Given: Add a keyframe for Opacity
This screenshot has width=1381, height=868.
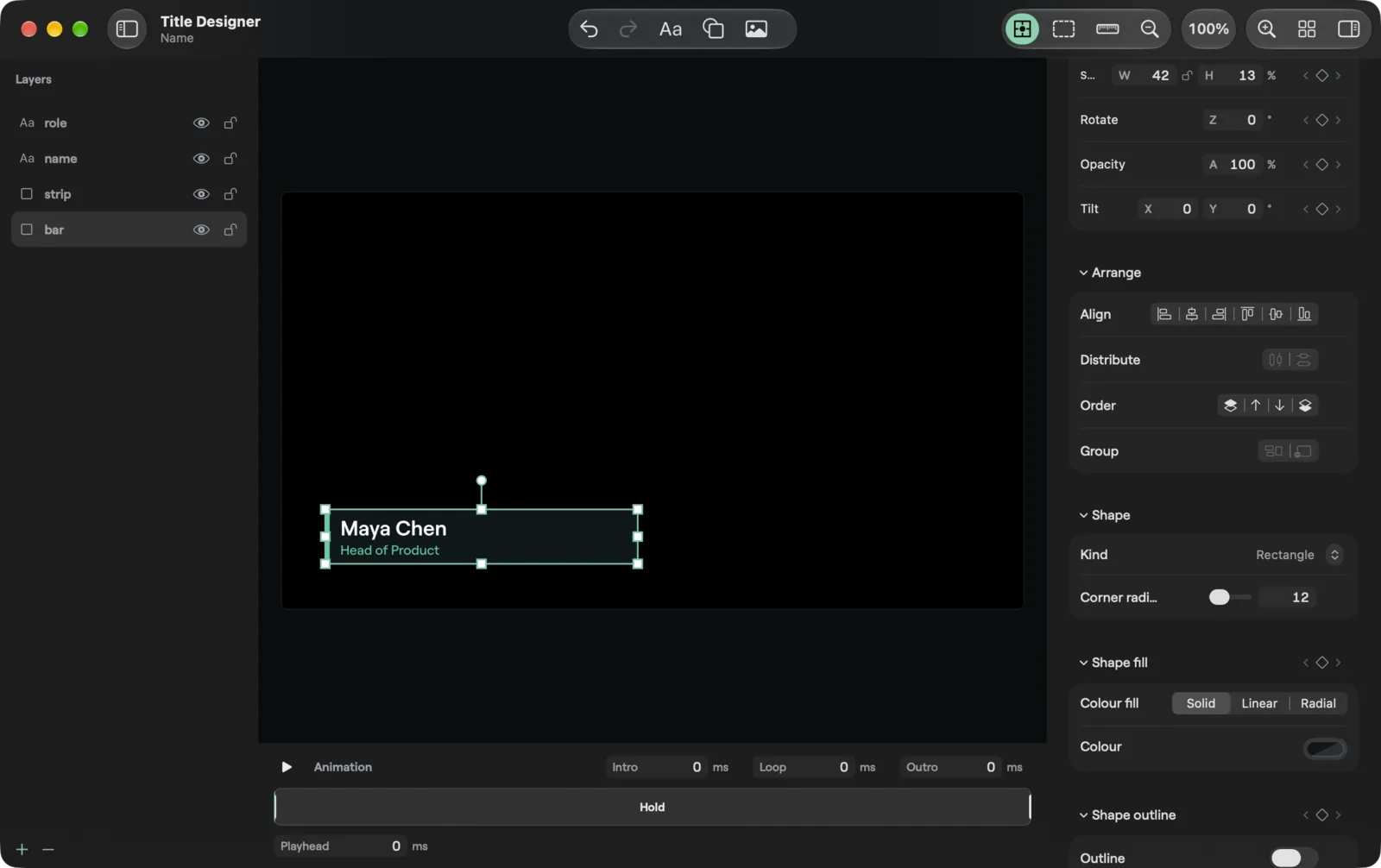Looking at the screenshot, I should [1321, 165].
